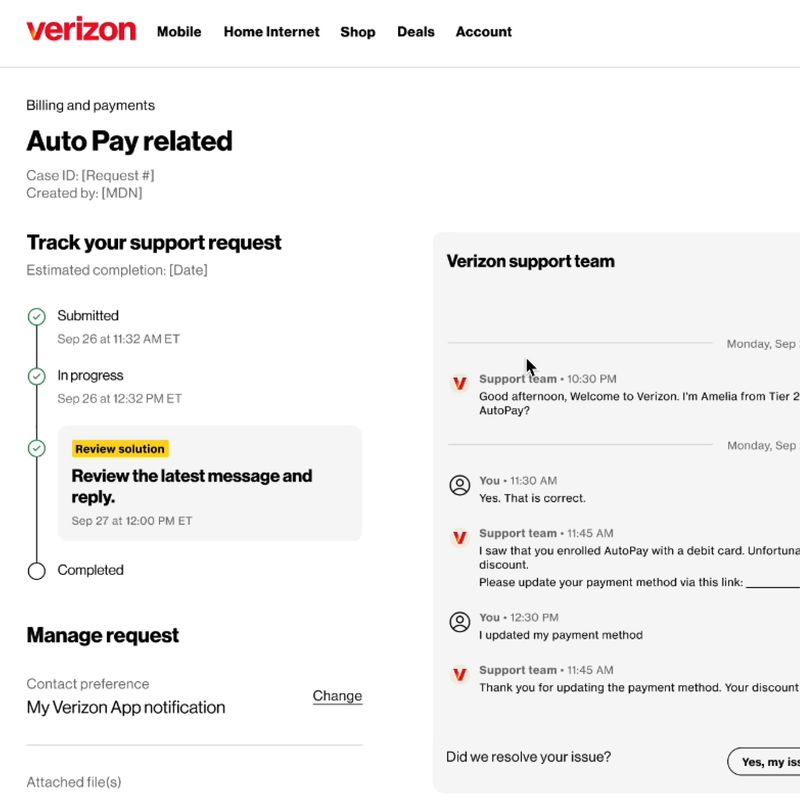Click the empty Completed step circle
Screen dimensions: 800x800
pos(37,571)
